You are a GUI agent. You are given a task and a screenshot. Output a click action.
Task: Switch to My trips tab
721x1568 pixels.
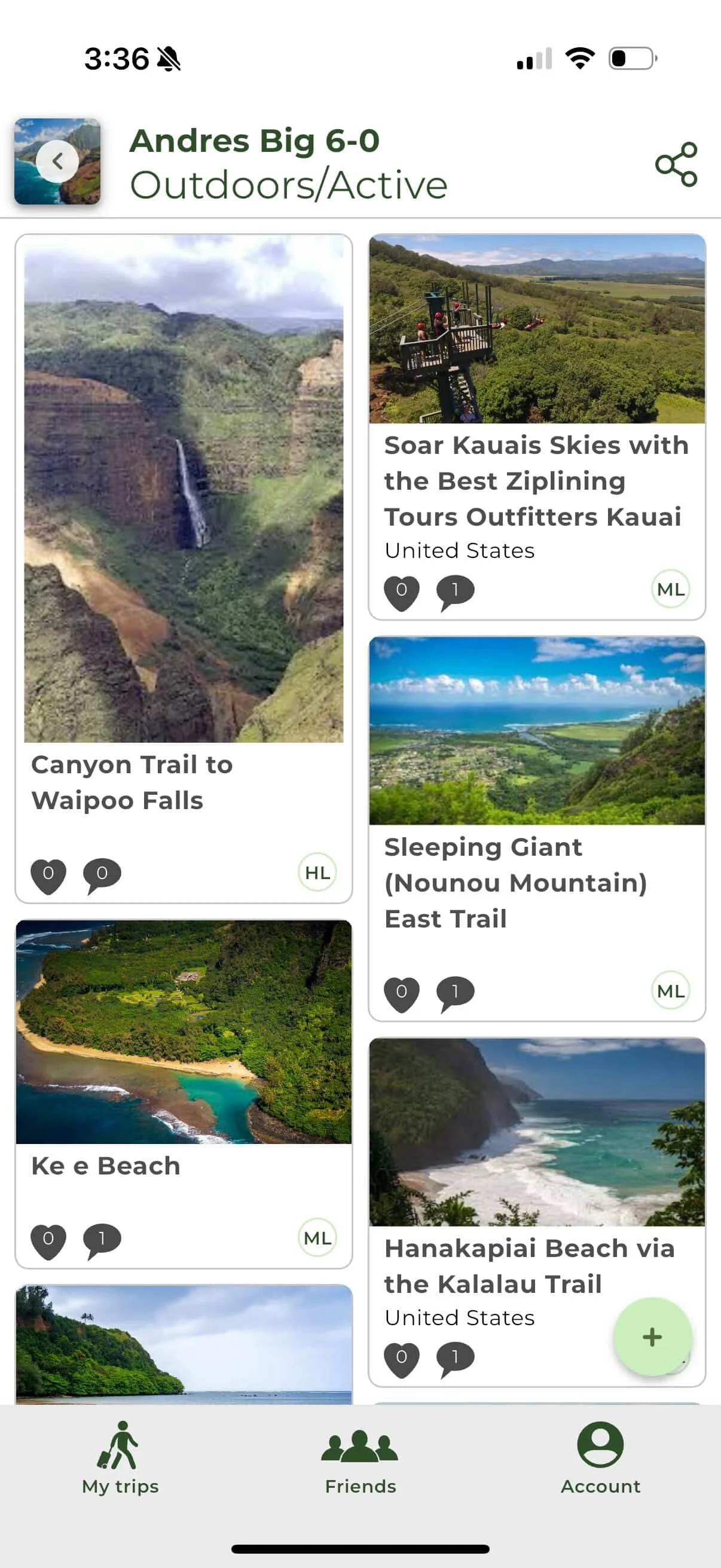pyautogui.click(x=121, y=1458)
